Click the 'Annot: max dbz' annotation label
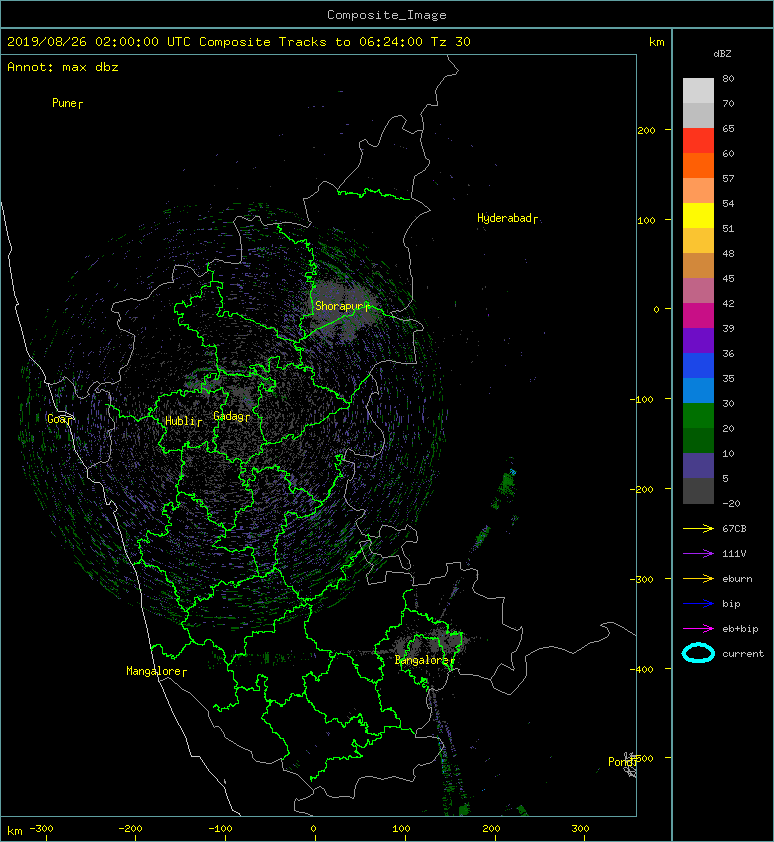Viewport: 774px width, 842px height. (x=63, y=67)
